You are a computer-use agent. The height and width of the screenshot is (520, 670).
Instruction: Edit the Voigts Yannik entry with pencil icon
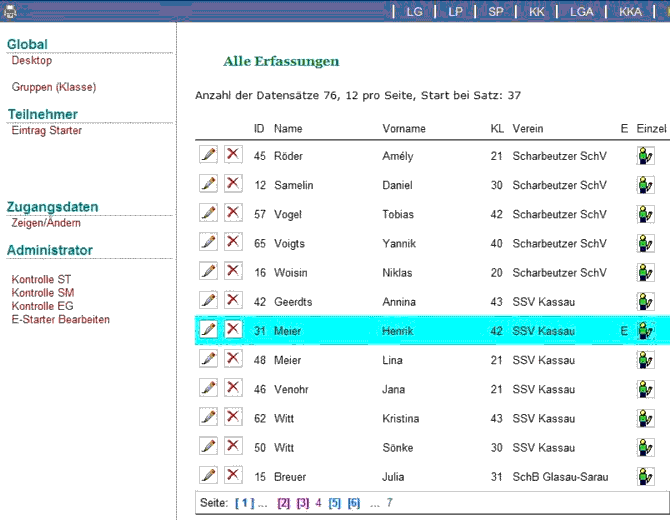click(x=208, y=243)
